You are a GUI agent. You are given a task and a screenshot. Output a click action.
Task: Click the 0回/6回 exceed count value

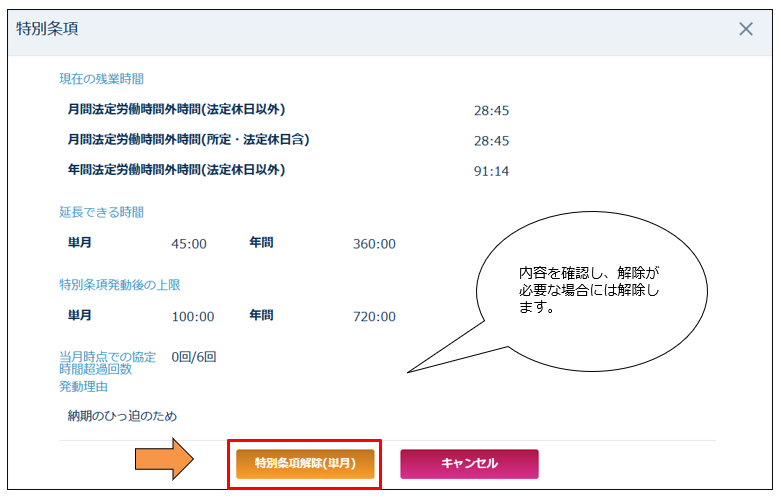tap(194, 356)
